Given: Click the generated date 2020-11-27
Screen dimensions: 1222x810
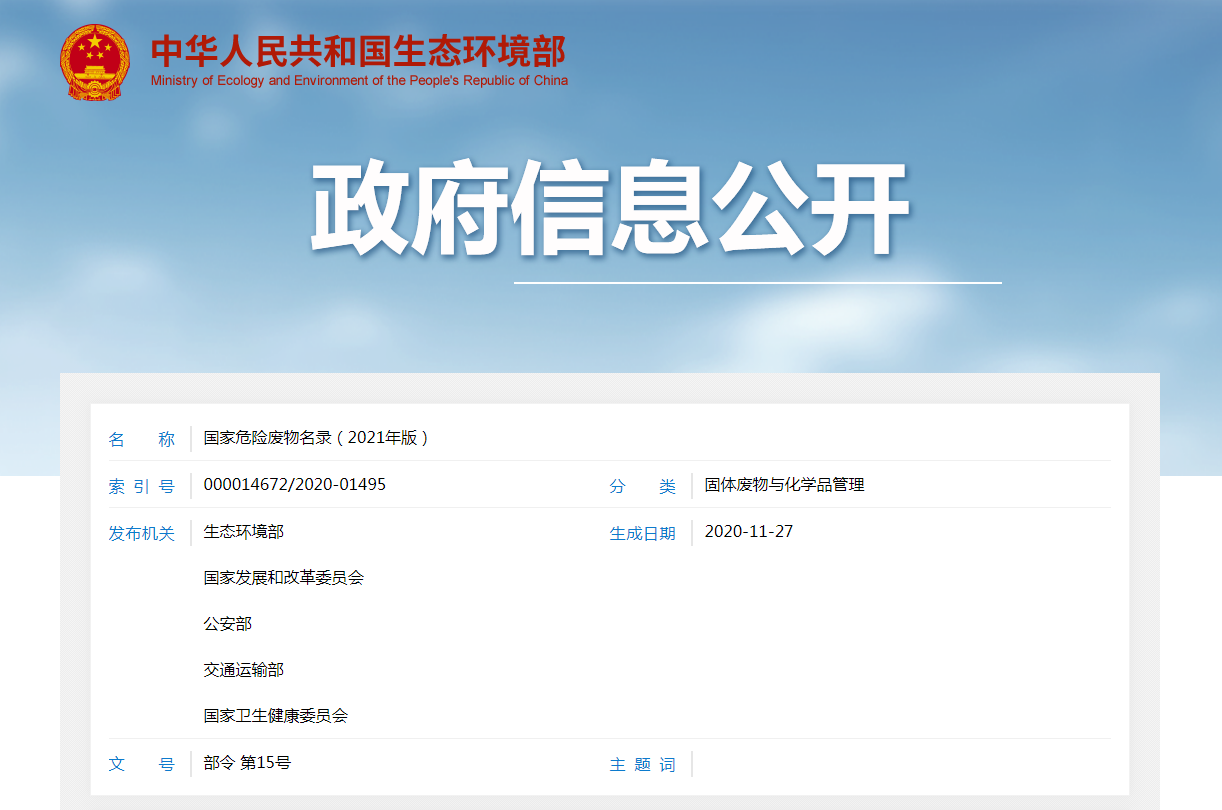Looking at the screenshot, I should tap(748, 532).
